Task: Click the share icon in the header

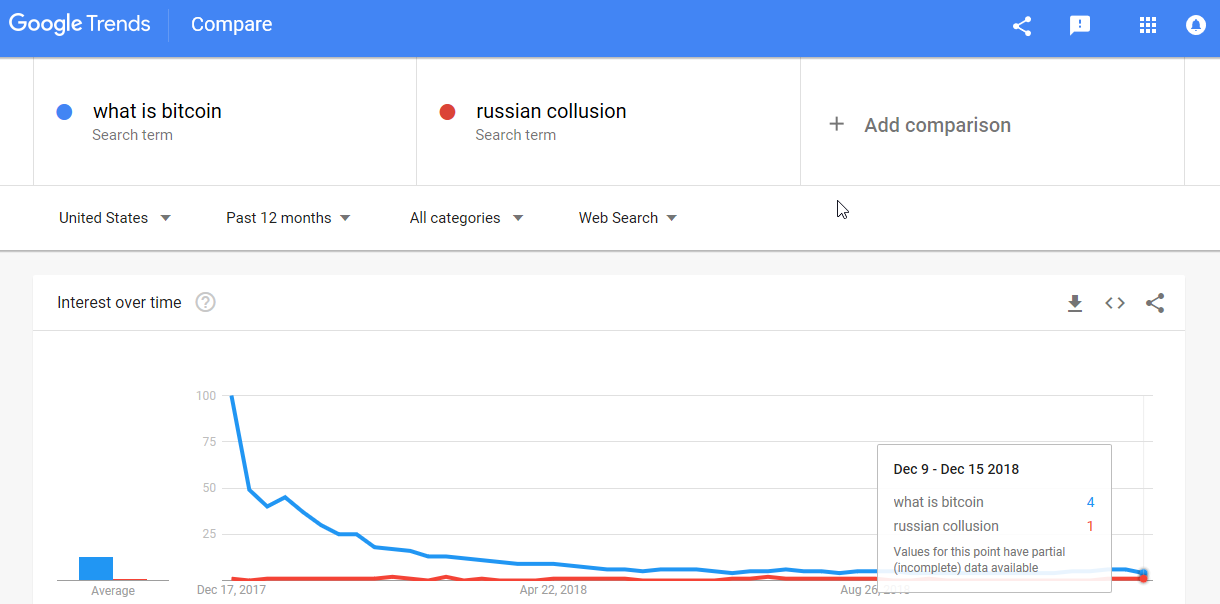Action: (x=1022, y=26)
